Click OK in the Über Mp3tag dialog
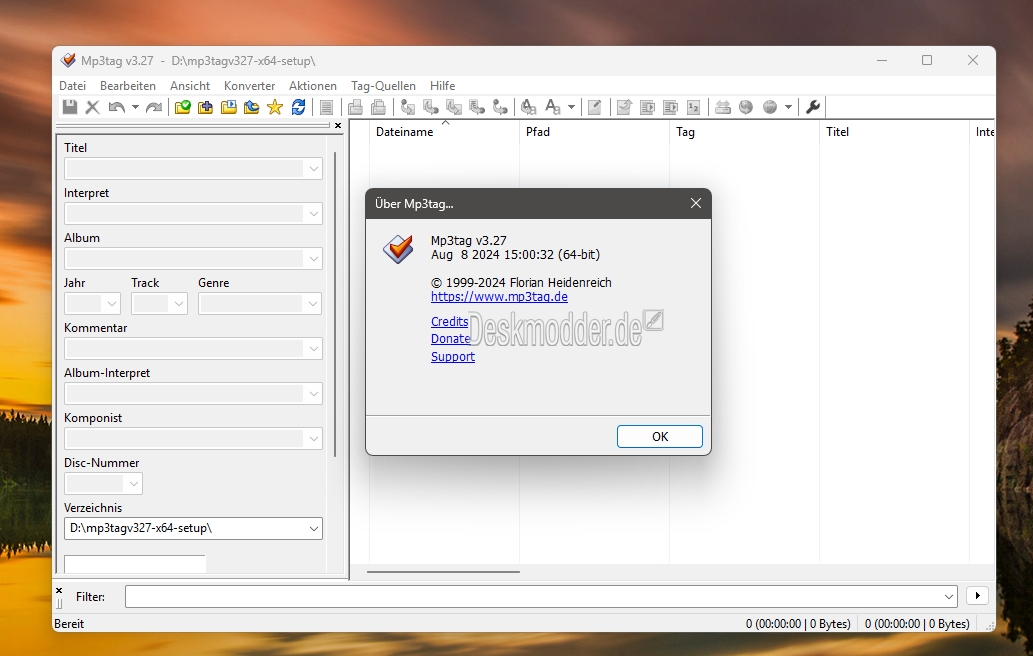Screen dimensions: 1033x656 [x=659, y=437]
